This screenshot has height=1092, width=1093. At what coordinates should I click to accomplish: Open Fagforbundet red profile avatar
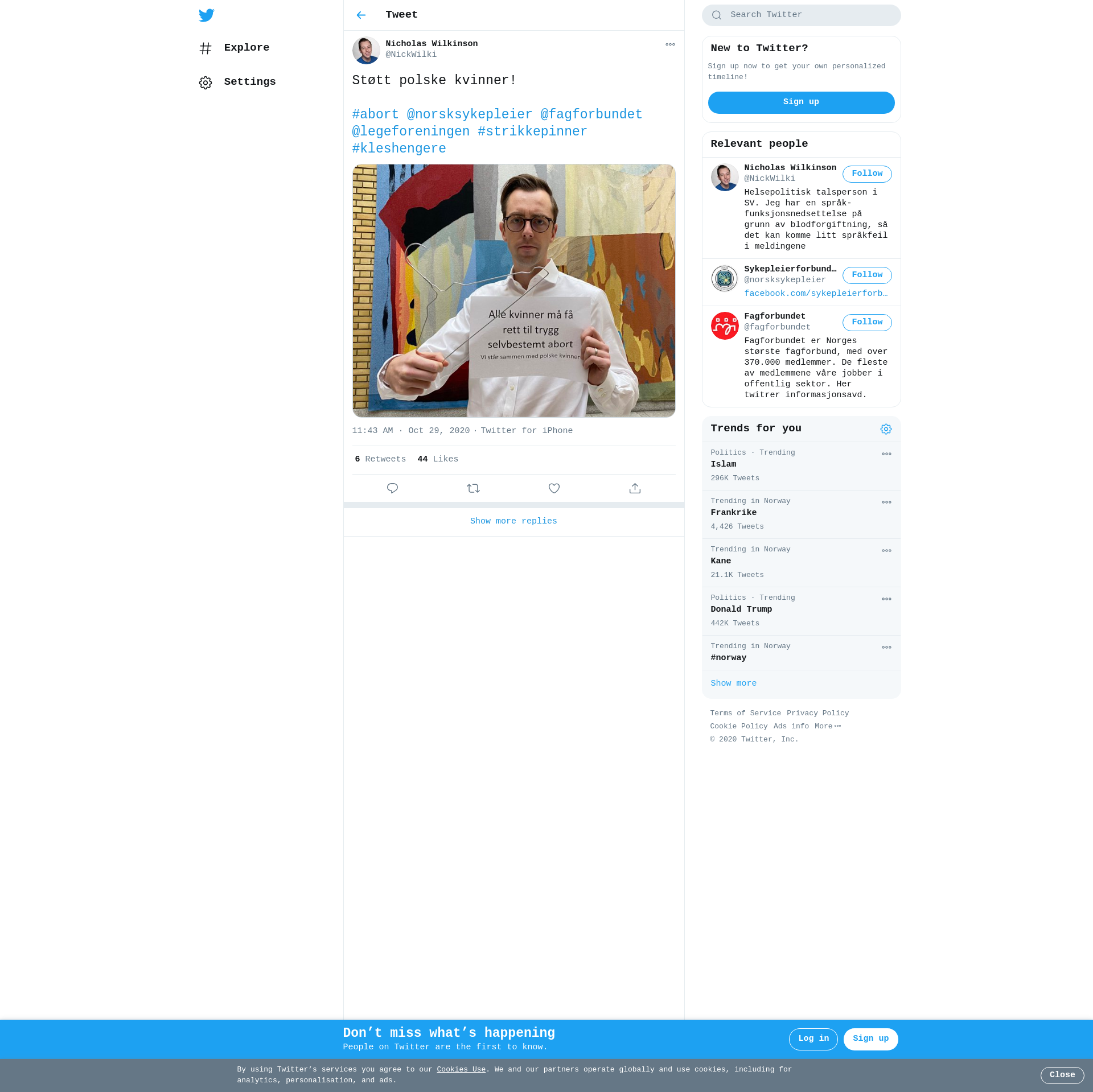725,326
